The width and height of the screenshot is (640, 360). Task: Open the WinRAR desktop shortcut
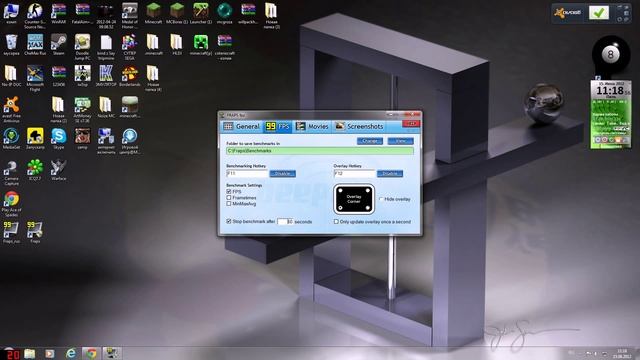(59, 13)
